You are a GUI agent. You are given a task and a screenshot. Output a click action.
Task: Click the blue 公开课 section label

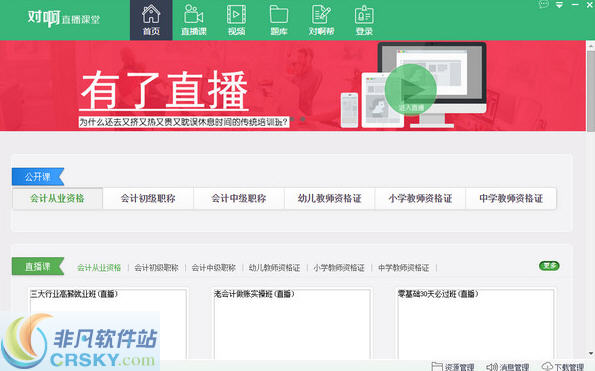pos(38,177)
